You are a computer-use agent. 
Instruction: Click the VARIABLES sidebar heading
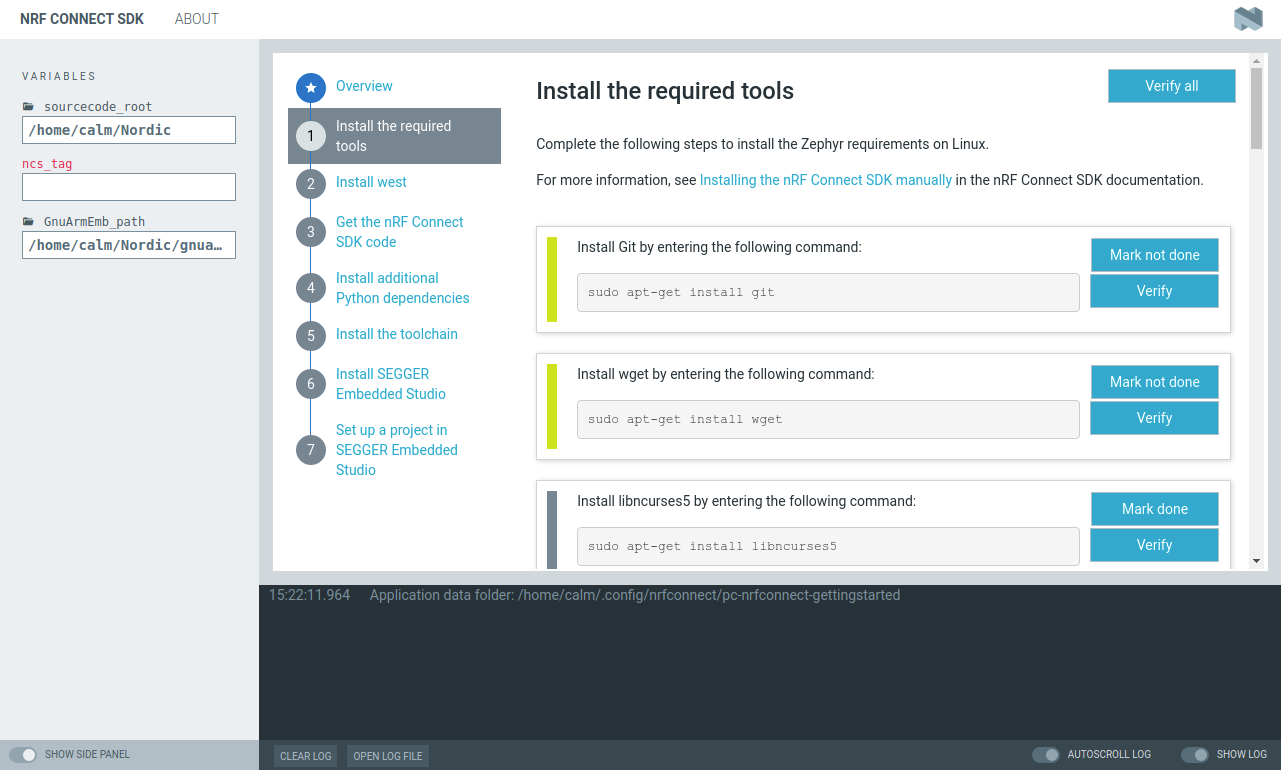59,76
